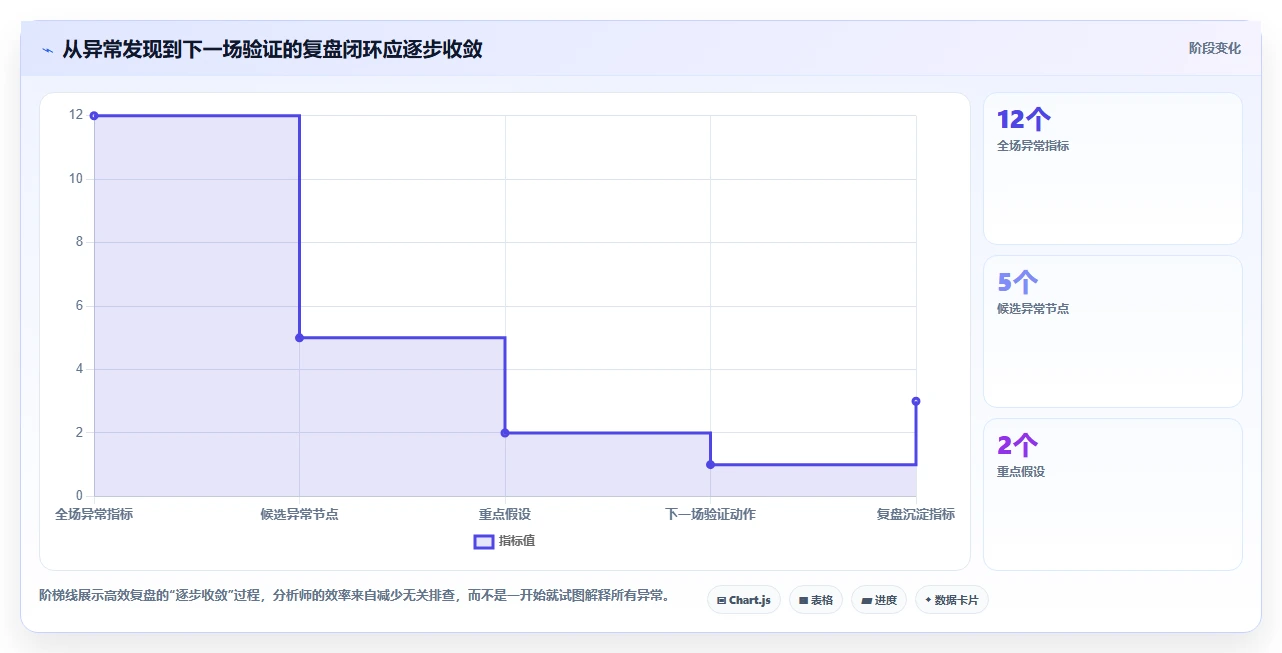This screenshot has width=1282, height=653.
Task: Select the data point at 候选异常节点 value 5
Action: [x=299, y=338]
